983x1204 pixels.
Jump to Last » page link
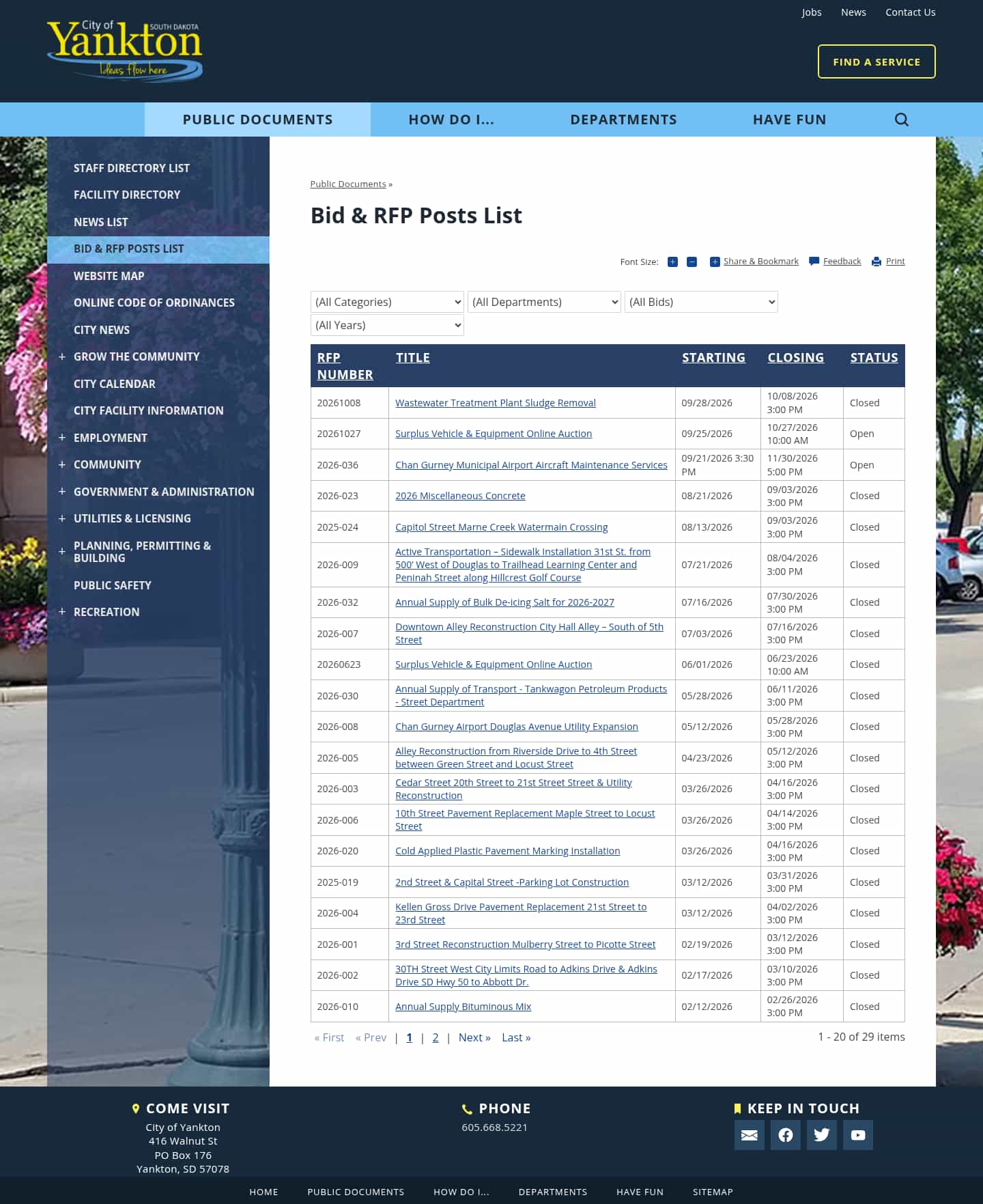[516, 1037]
